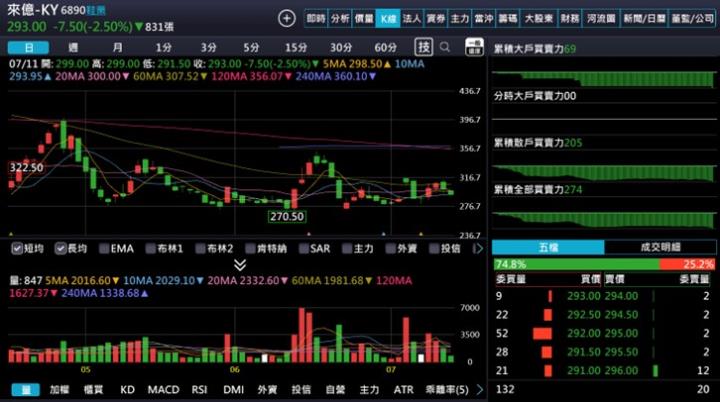720x402 pixels.
Task: Click the 322.50 price label on chart
Action: [26, 167]
